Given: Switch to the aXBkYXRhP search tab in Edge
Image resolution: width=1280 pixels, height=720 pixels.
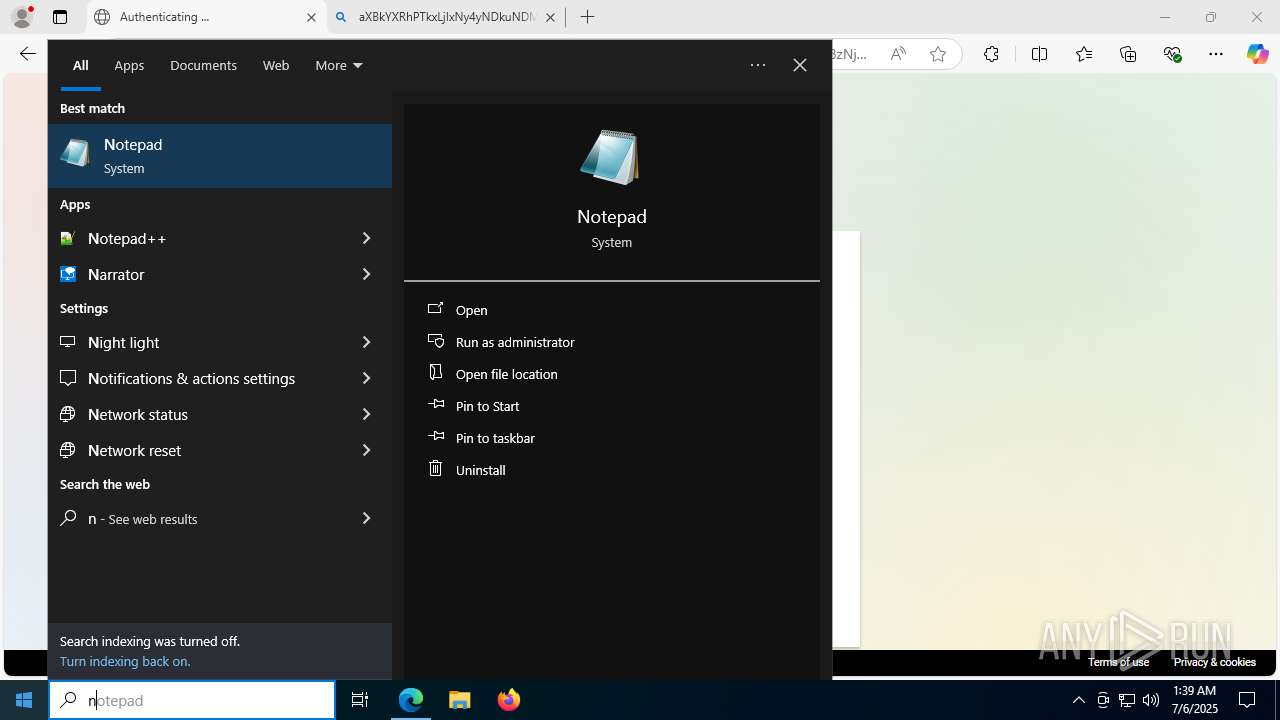Looking at the screenshot, I should [x=446, y=17].
